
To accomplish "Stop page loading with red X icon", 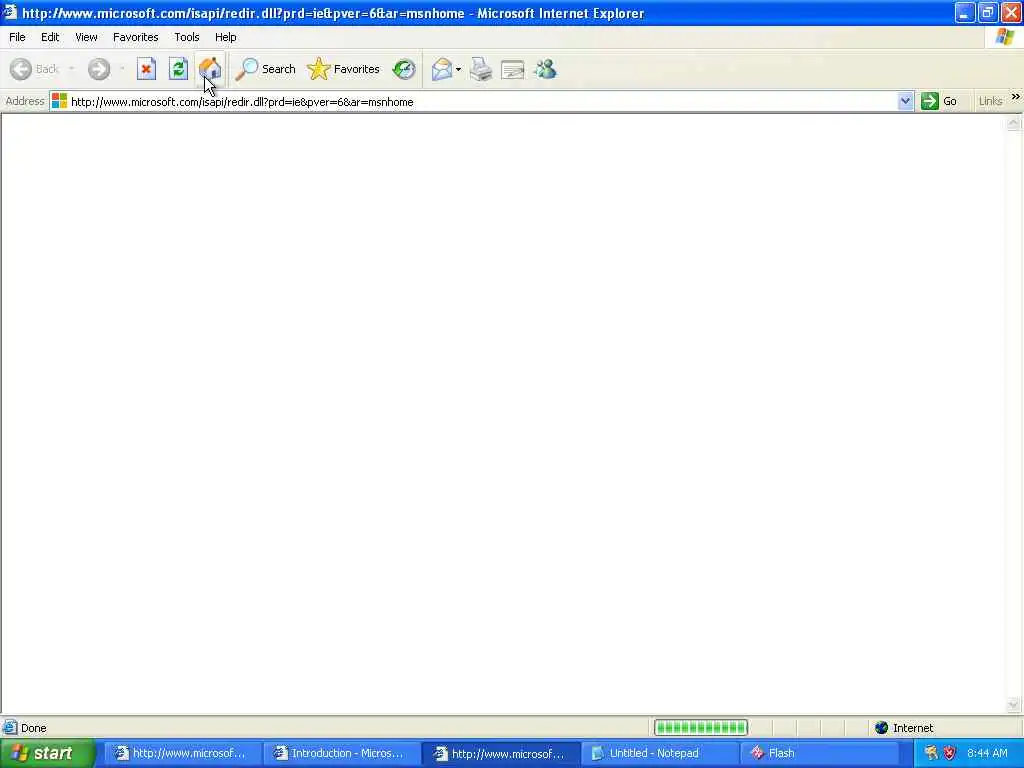I will [x=146, y=69].
